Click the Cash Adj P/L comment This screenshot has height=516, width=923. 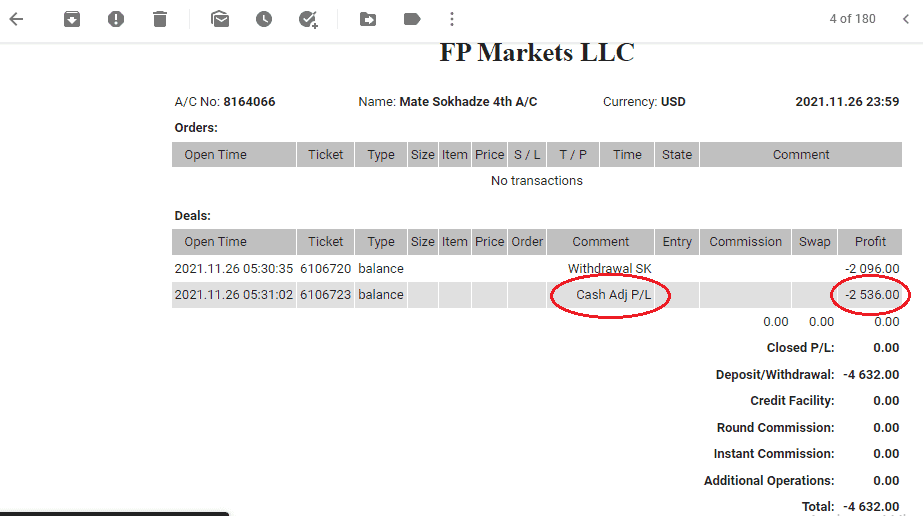613,295
